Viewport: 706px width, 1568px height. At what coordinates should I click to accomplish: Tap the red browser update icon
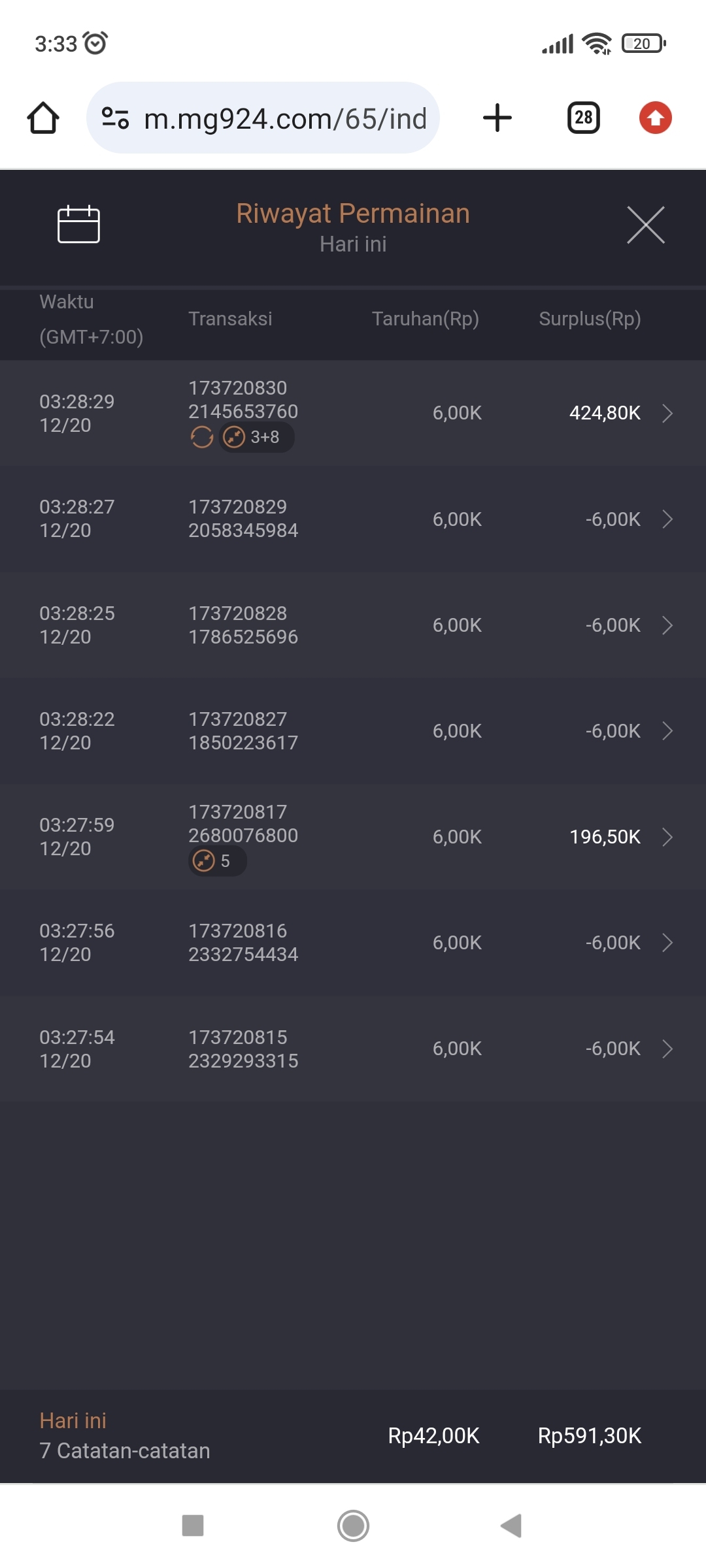[655, 118]
